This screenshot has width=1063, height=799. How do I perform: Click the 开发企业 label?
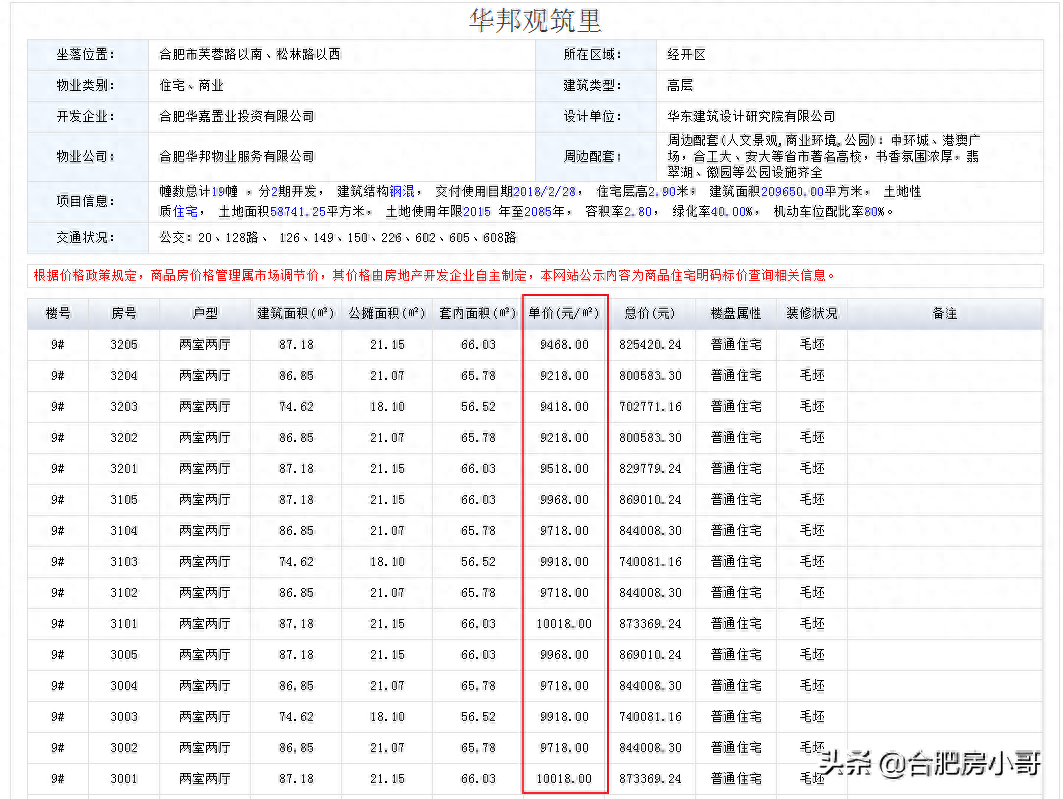(85, 117)
